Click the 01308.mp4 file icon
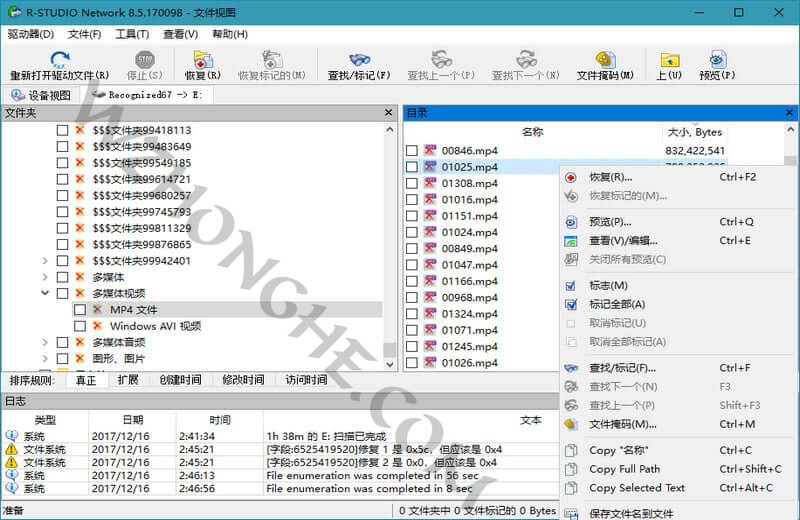Screen dimensions: 800x520 (x=431, y=183)
